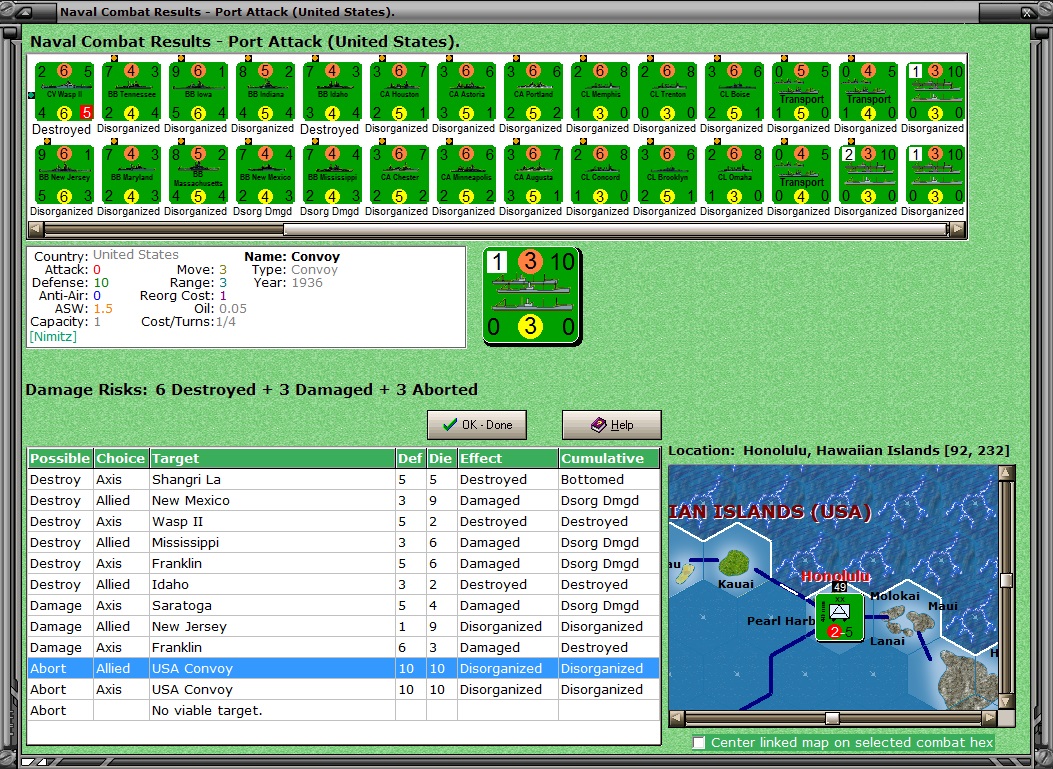
Task: Click the Target column header
Action: [272, 458]
